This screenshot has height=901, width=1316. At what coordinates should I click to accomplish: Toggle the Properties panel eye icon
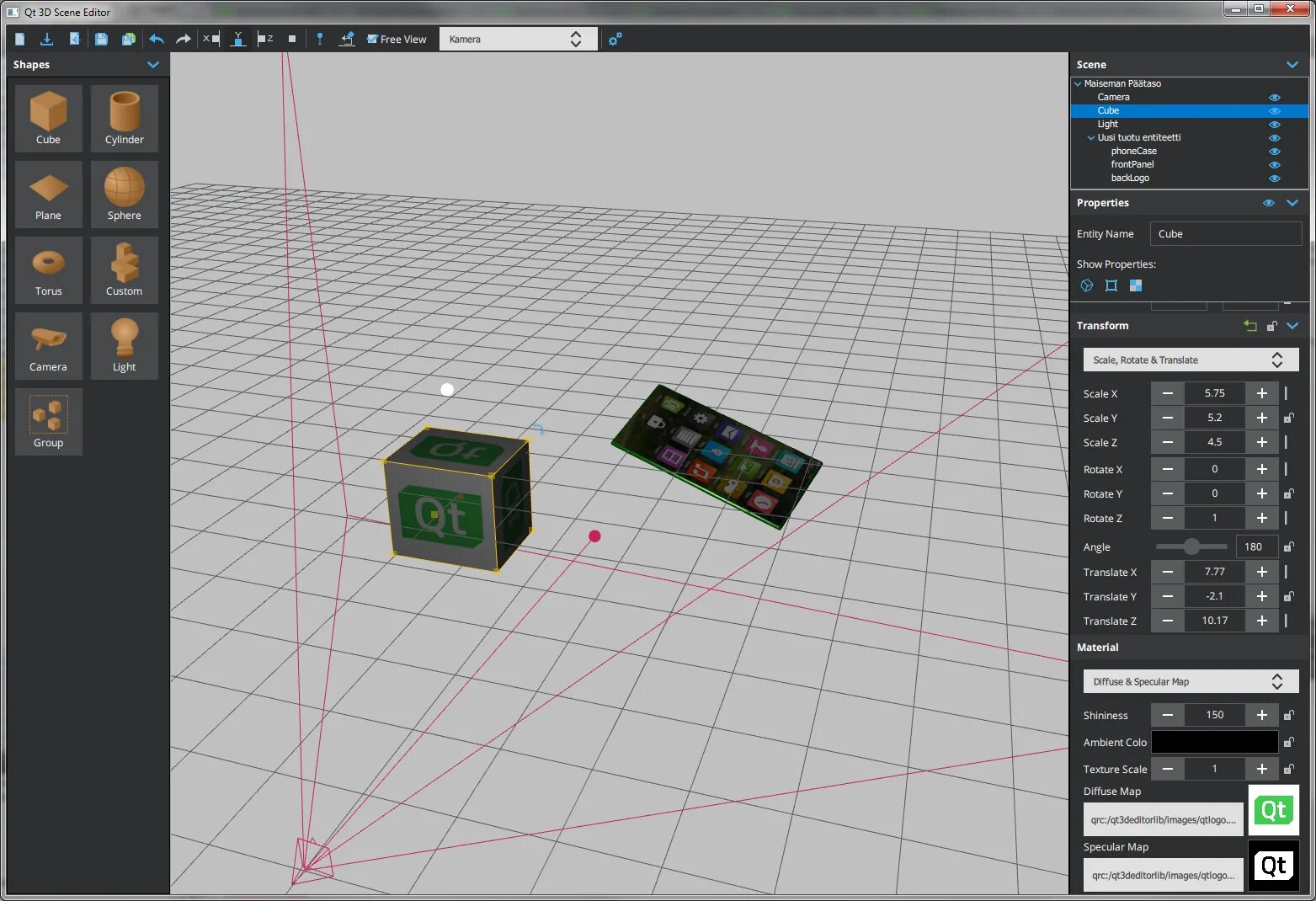pyautogui.click(x=1269, y=203)
